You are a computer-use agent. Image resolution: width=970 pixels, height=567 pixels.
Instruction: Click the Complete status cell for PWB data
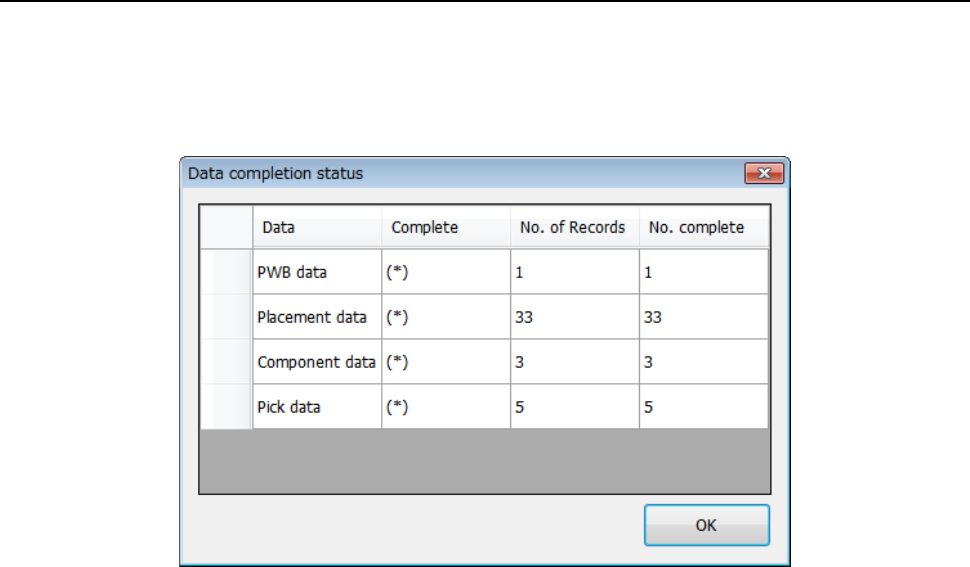[x=445, y=272]
